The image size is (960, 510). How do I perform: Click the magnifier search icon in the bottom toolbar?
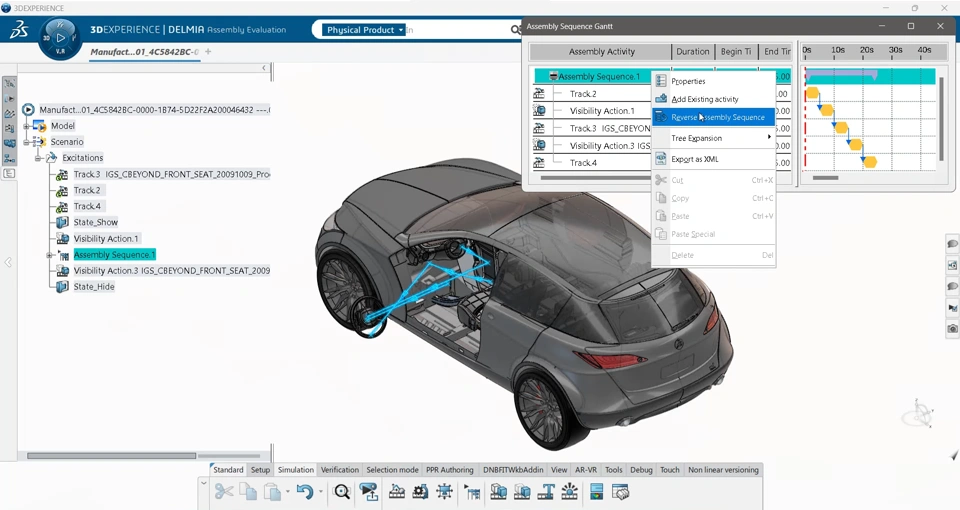point(342,491)
